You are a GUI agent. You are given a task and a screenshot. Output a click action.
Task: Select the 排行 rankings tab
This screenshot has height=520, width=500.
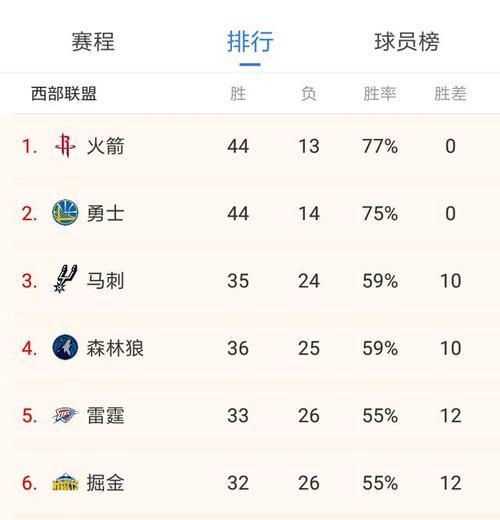click(x=250, y=42)
